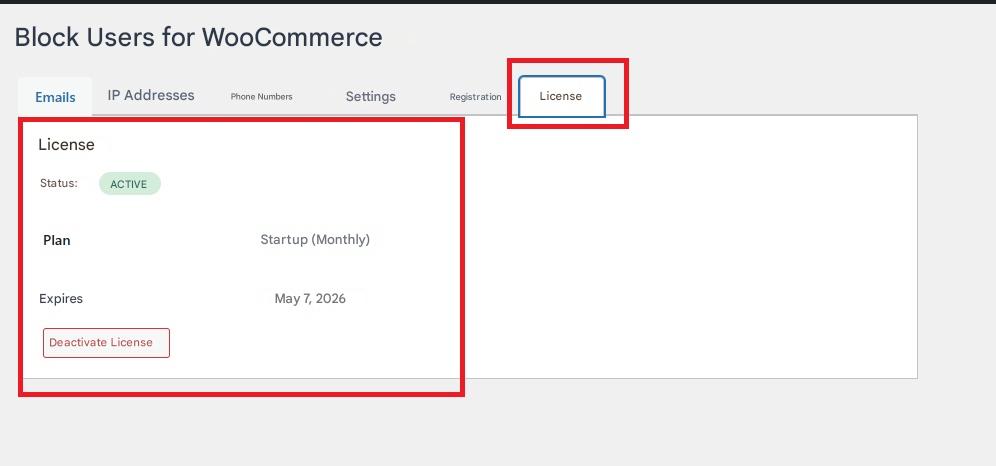
Task: Select the Phone Numbers tab
Action: point(261,97)
